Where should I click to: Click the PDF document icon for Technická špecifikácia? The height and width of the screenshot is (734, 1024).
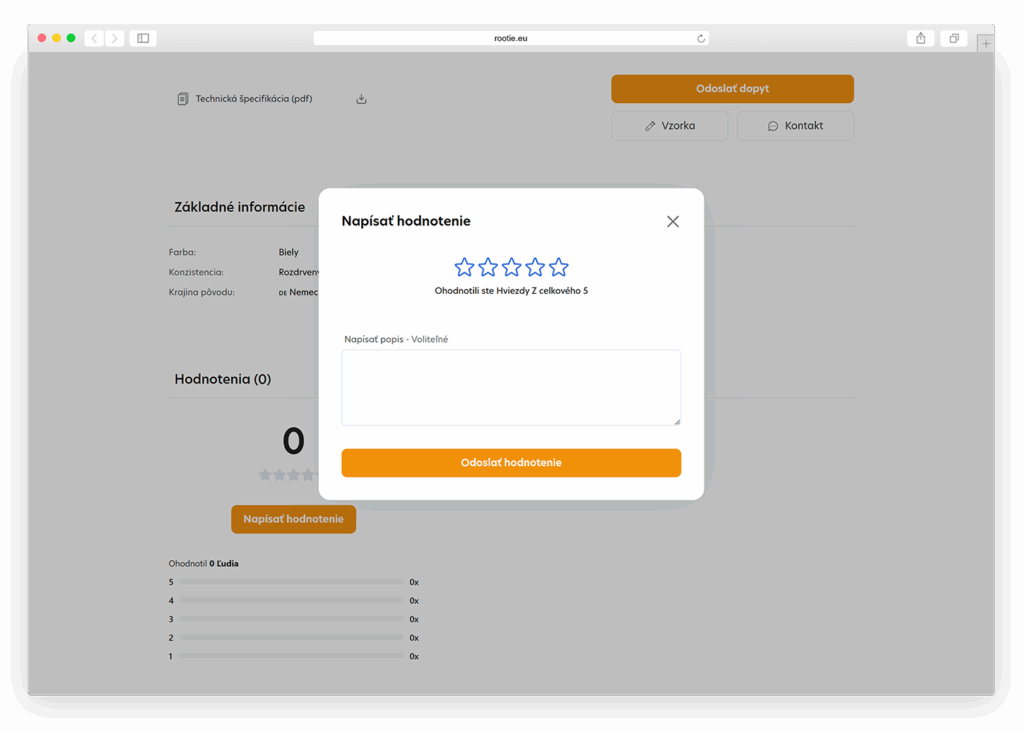tap(182, 98)
